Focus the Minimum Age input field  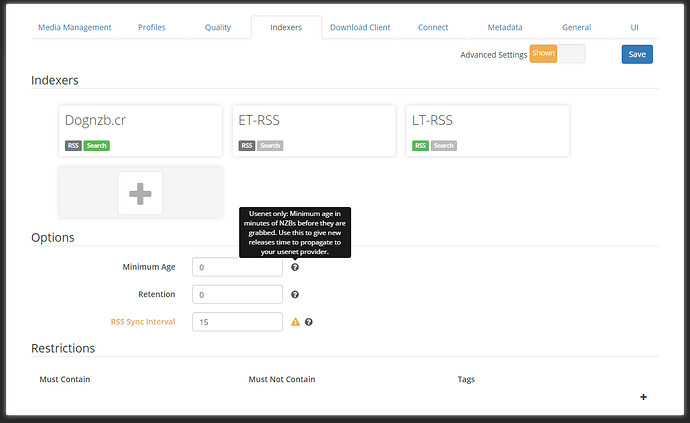[237, 267]
